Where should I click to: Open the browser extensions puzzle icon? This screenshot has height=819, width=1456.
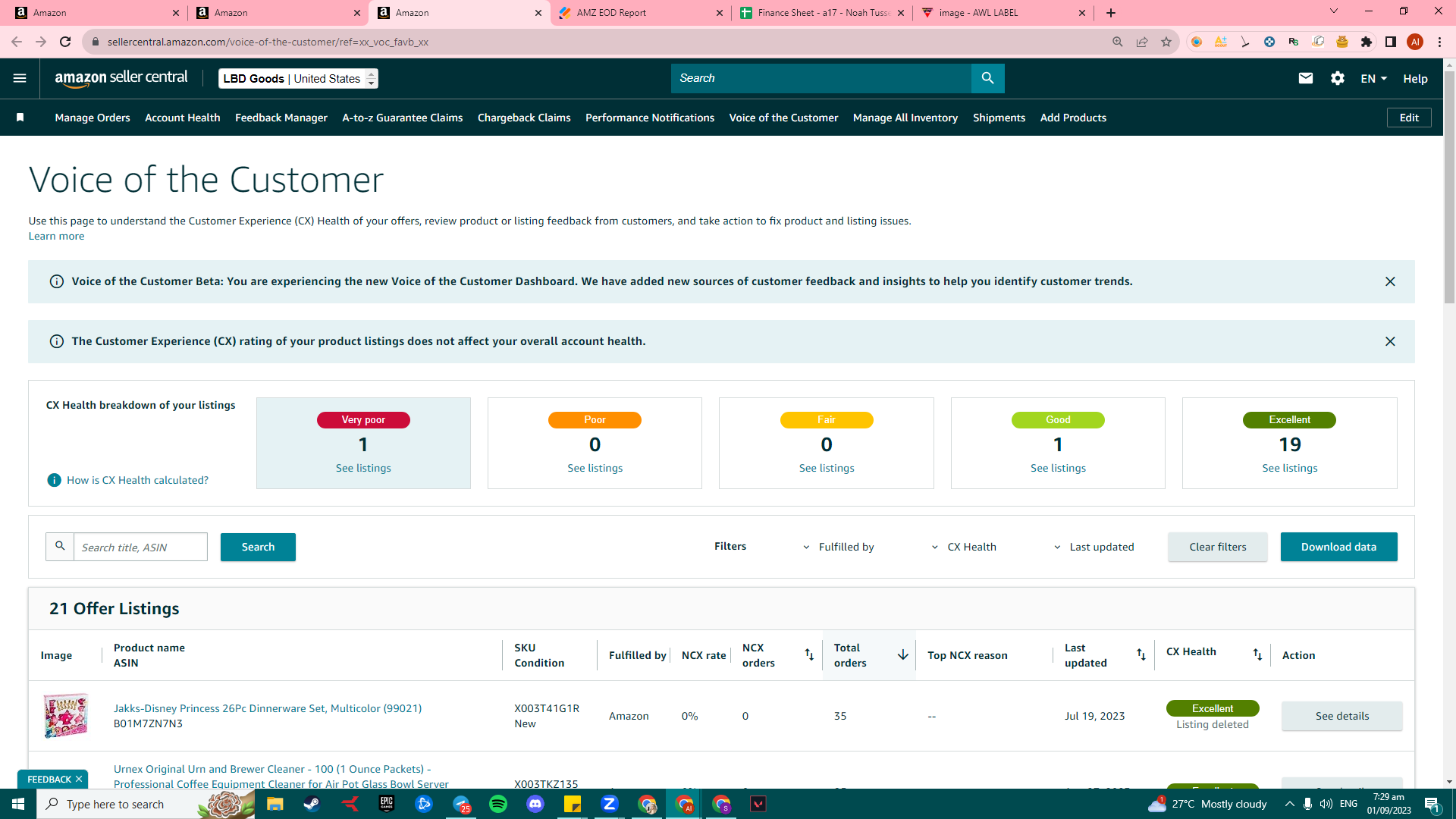tap(1367, 42)
